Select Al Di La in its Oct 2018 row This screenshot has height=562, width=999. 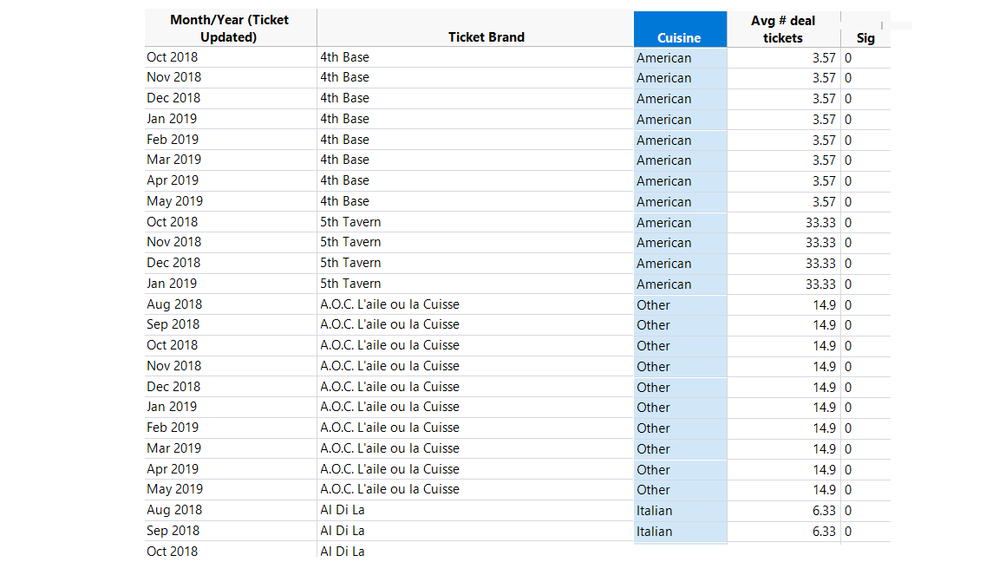click(x=342, y=552)
